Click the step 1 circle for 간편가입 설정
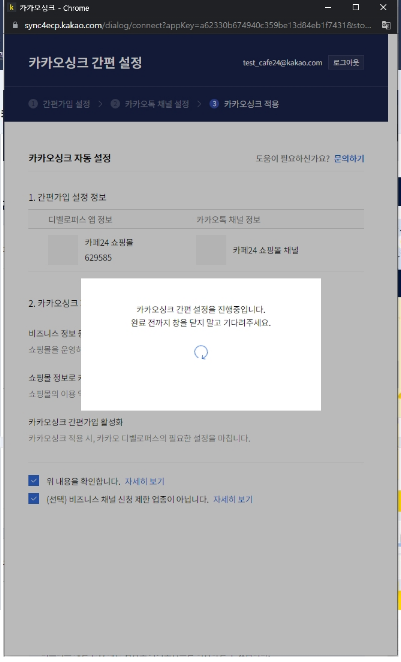Screen dimensions: 401x662 [x=33, y=104]
